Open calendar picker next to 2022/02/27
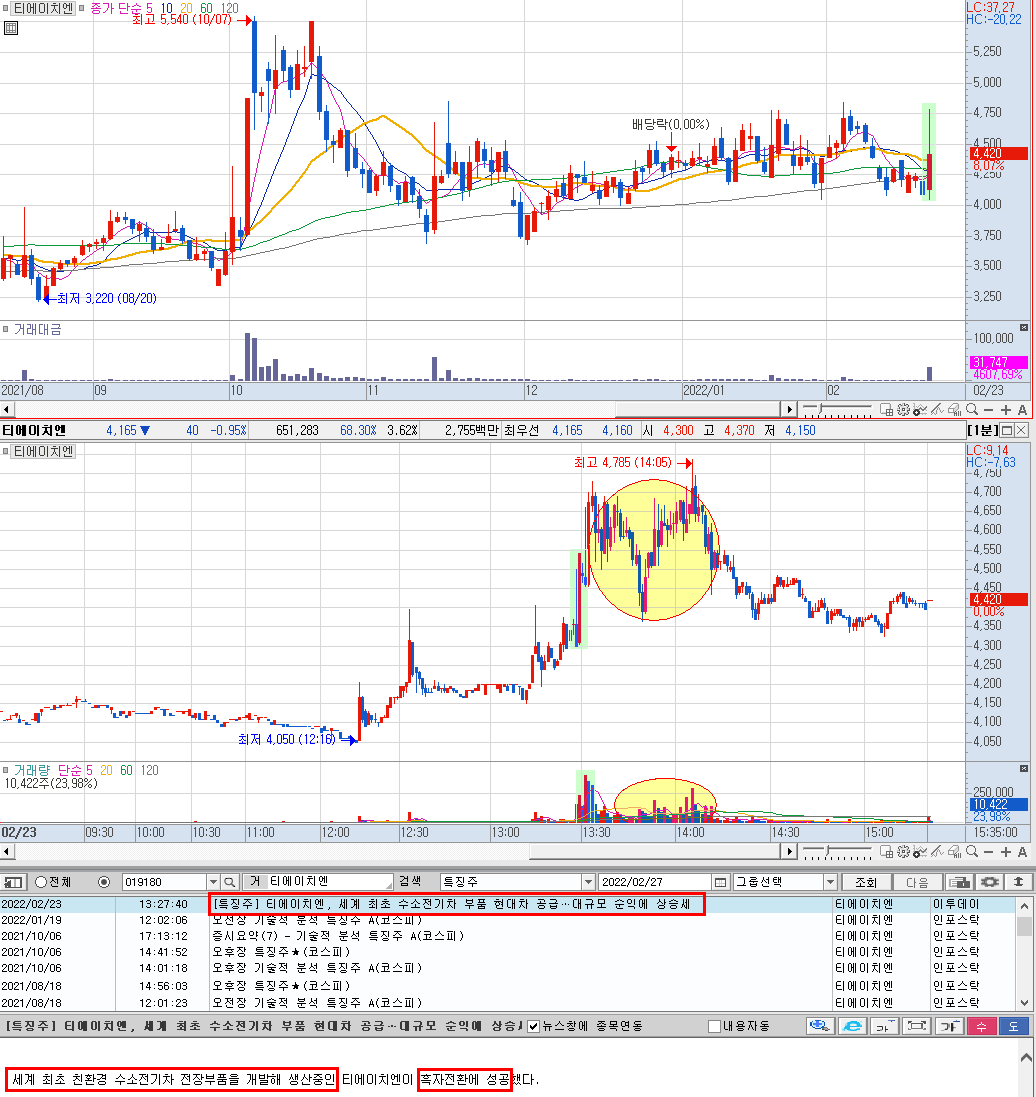 pos(720,882)
